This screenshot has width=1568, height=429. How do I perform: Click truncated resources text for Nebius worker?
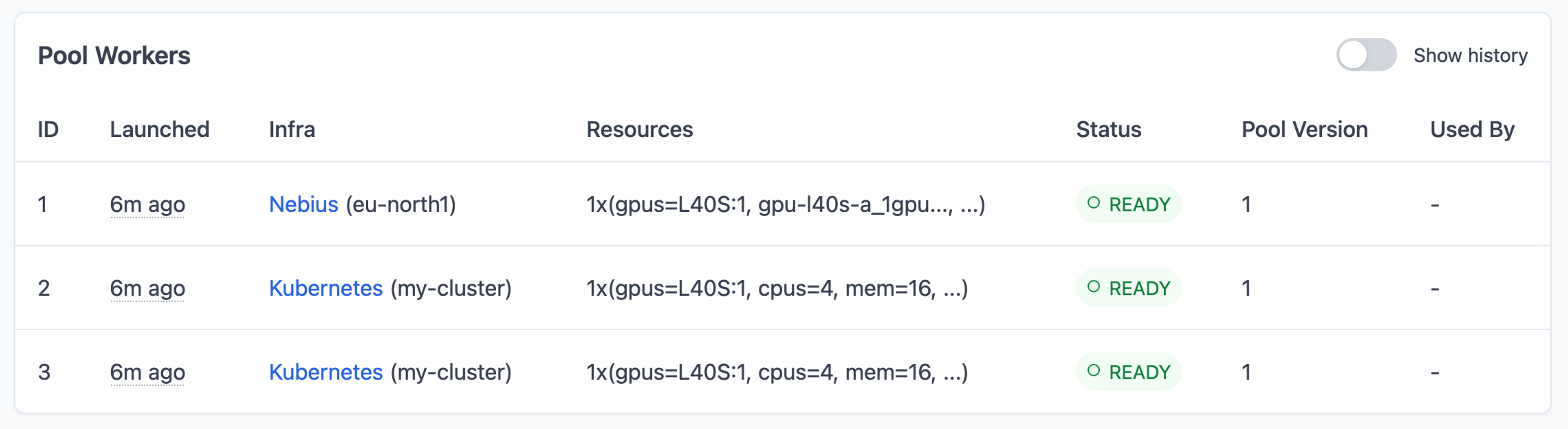pyautogui.click(x=785, y=204)
